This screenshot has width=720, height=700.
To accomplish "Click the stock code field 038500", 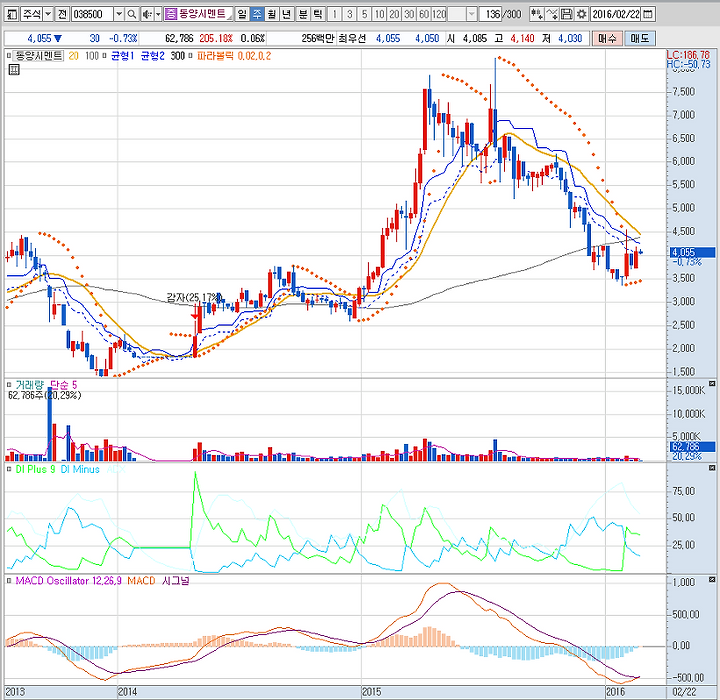I will coord(92,14).
